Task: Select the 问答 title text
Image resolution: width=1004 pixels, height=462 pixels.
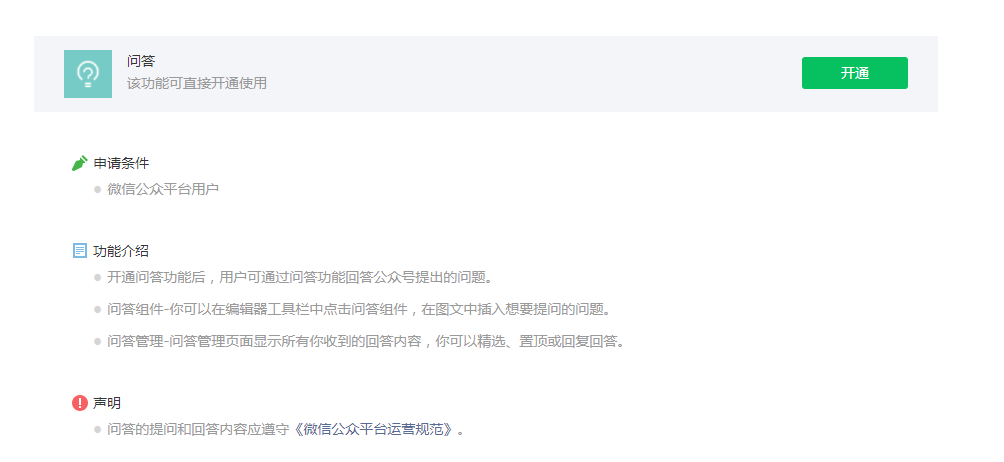Action: pos(141,61)
